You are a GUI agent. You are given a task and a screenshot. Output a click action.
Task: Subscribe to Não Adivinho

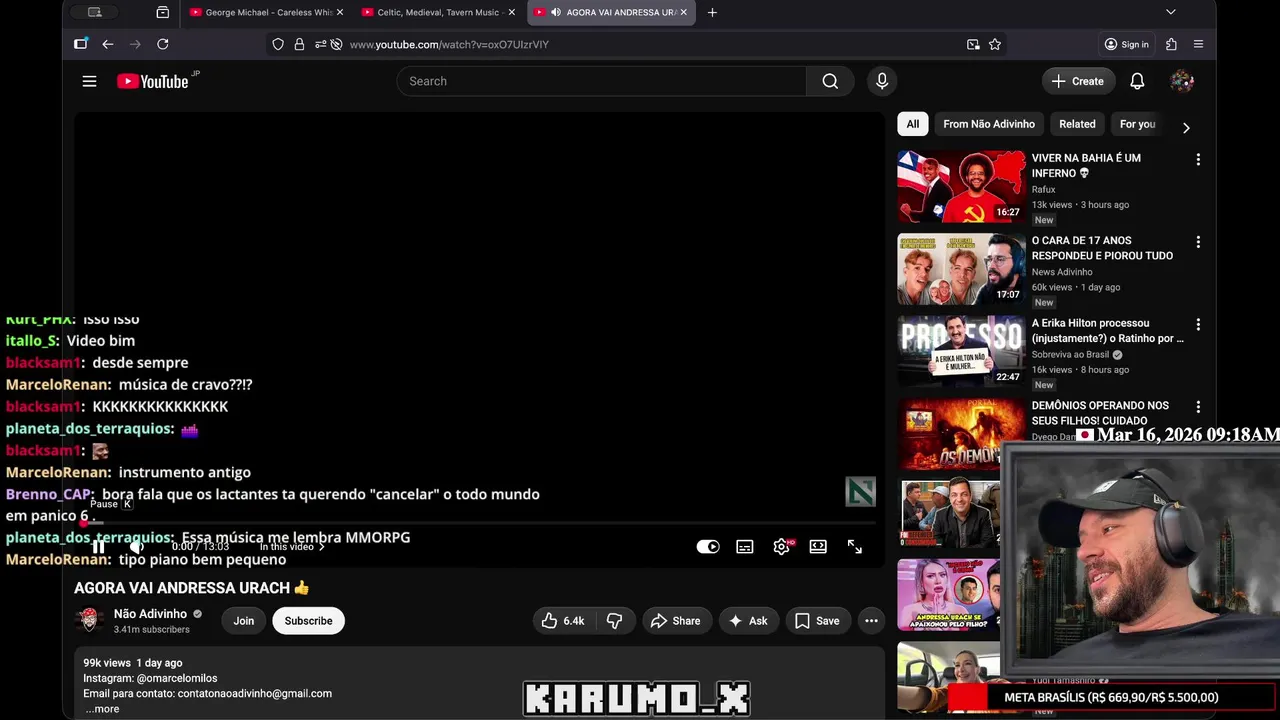pos(308,621)
